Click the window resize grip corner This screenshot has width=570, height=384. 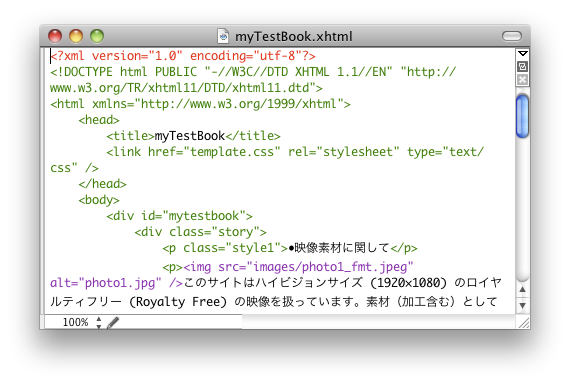pos(523,322)
